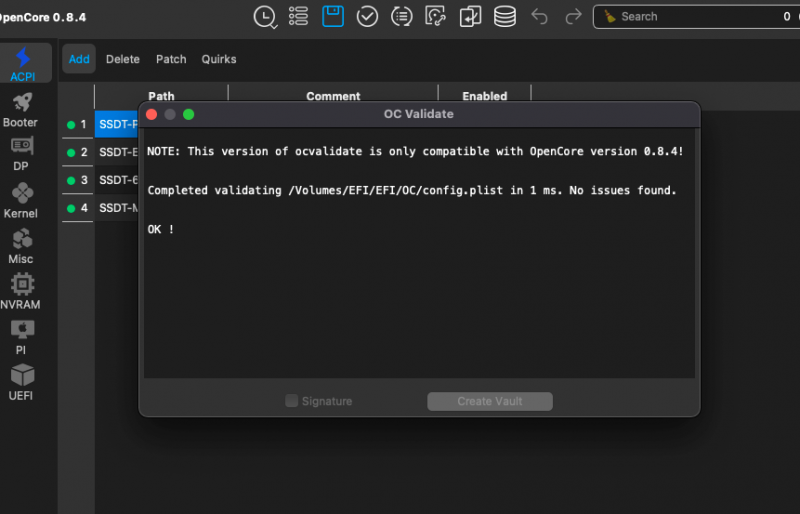
Task: Open the DP section
Action: tap(20, 154)
